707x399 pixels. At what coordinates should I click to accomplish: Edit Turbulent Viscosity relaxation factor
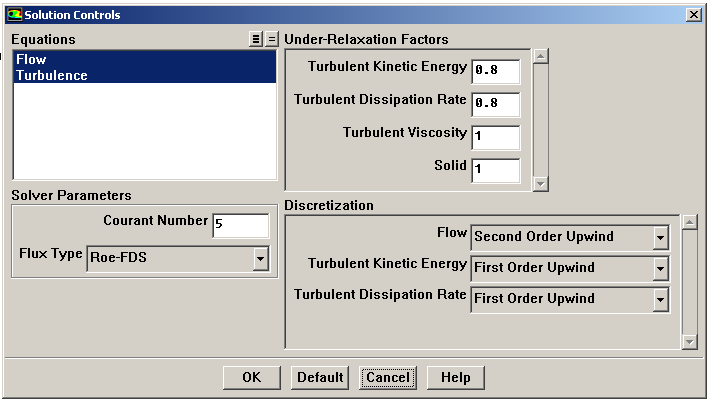(496, 137)
